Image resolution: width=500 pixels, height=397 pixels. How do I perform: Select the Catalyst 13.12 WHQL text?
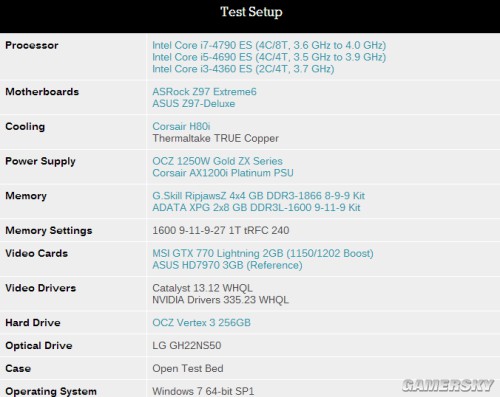click(202, 288)
